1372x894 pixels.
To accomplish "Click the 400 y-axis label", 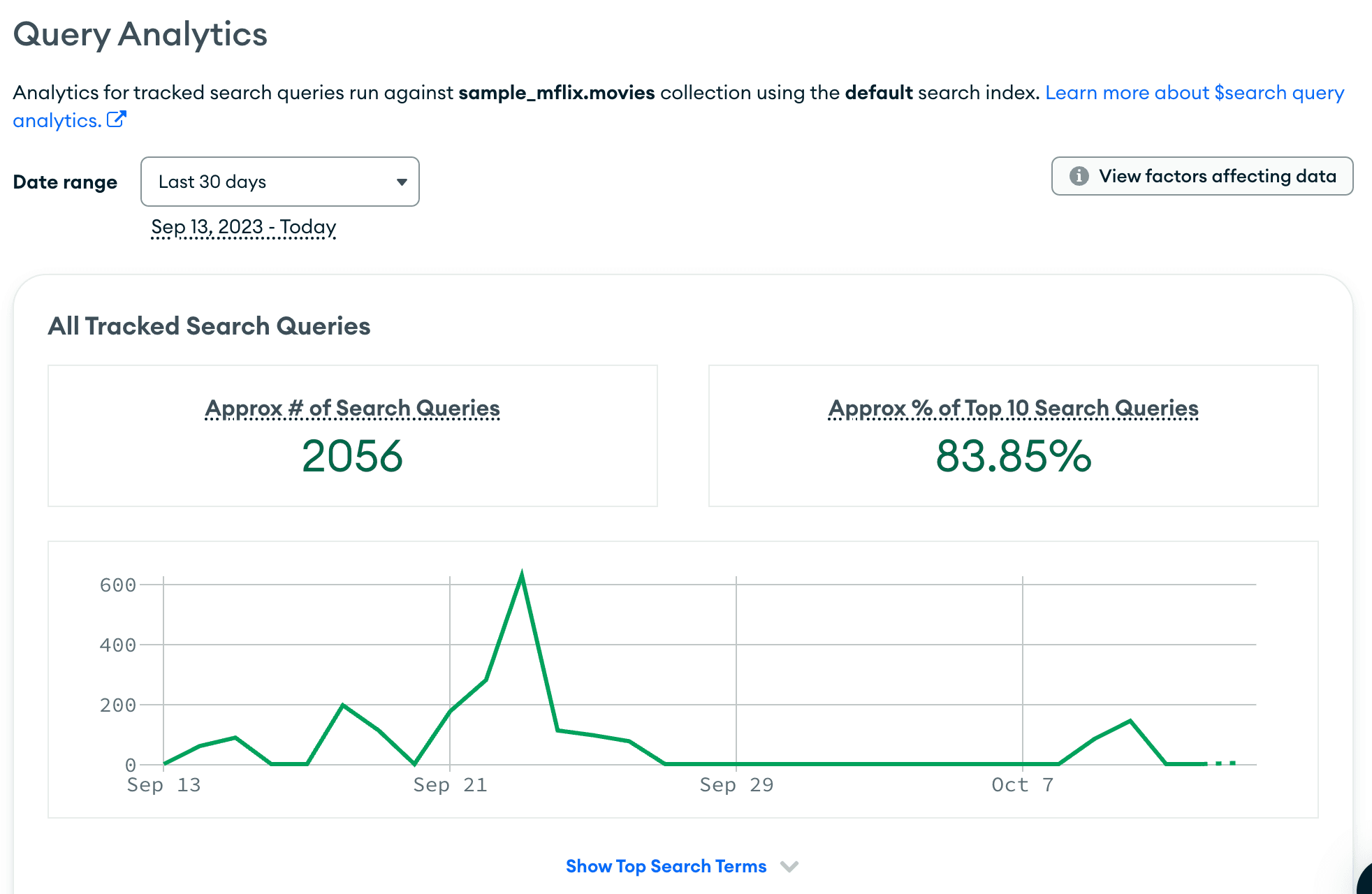I will [117, 645].
